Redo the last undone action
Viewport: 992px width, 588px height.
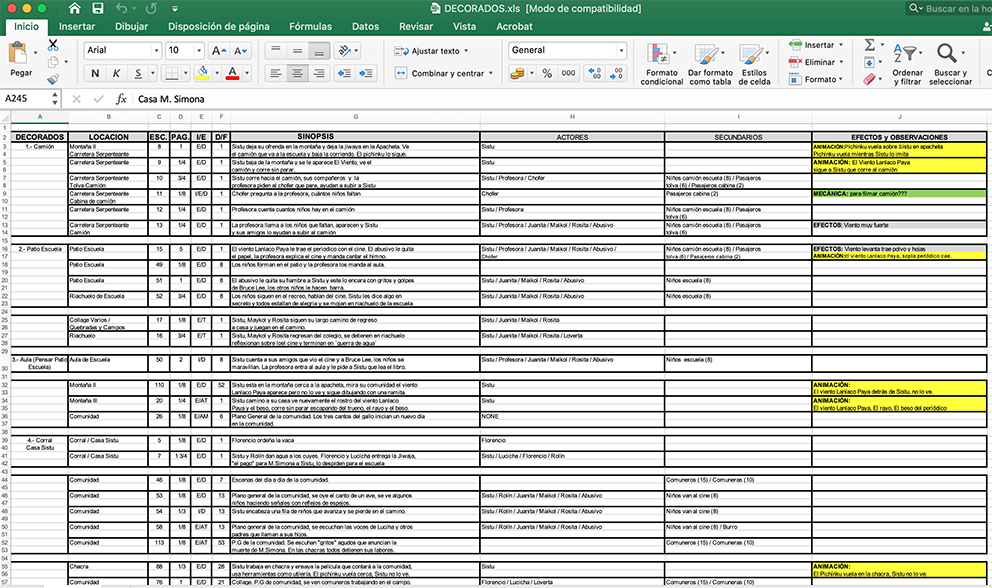[x=151, y=8]
